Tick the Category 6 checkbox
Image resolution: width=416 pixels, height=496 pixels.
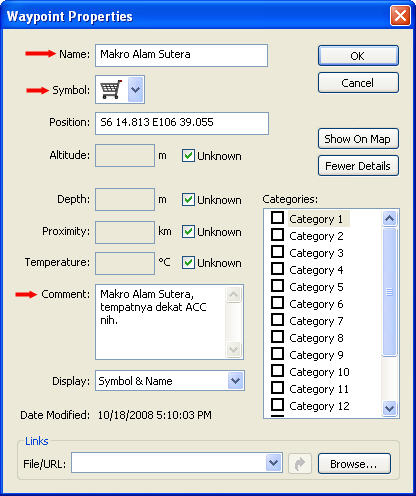(x=277, y=303)
